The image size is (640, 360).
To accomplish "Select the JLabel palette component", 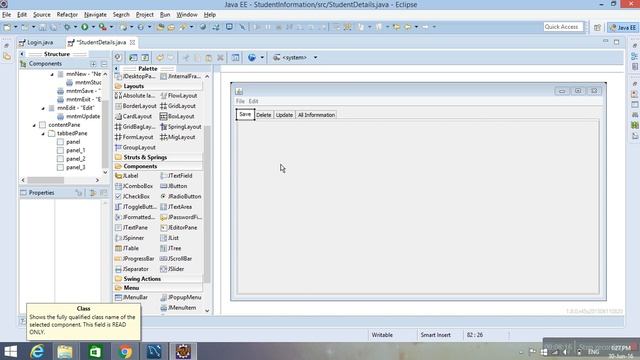I will (127, 176).
